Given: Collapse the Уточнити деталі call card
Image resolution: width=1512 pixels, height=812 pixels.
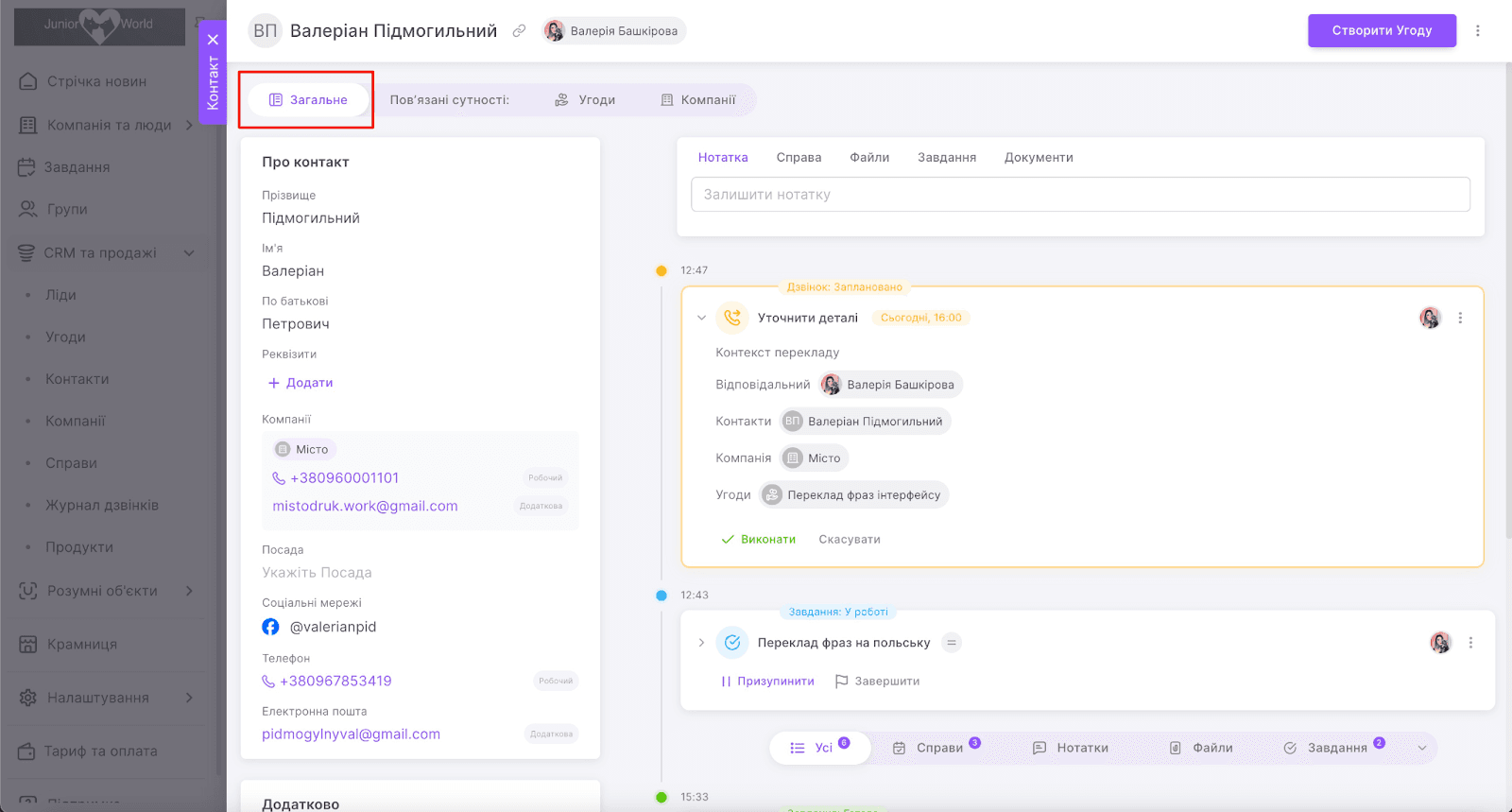Looking at the screenshot, I should click(x=701, y=318).
